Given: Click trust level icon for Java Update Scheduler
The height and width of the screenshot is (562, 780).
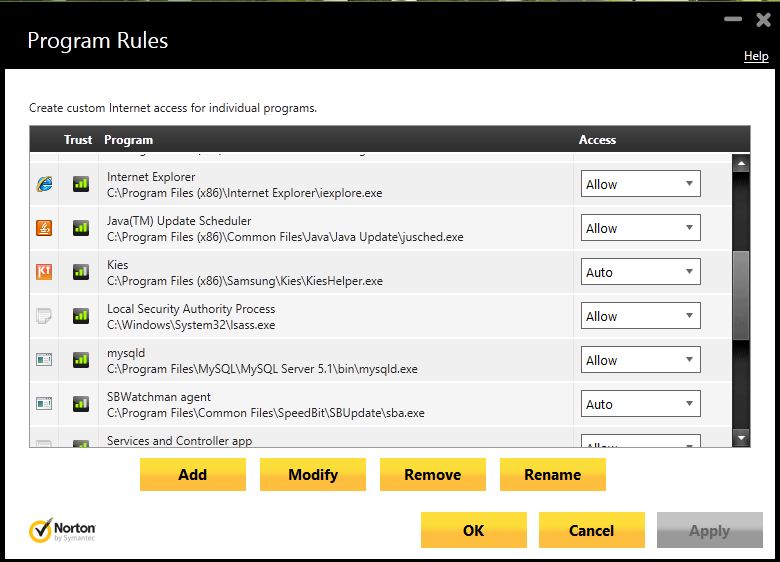Looking at the screenshot, I should coord(81,228).
